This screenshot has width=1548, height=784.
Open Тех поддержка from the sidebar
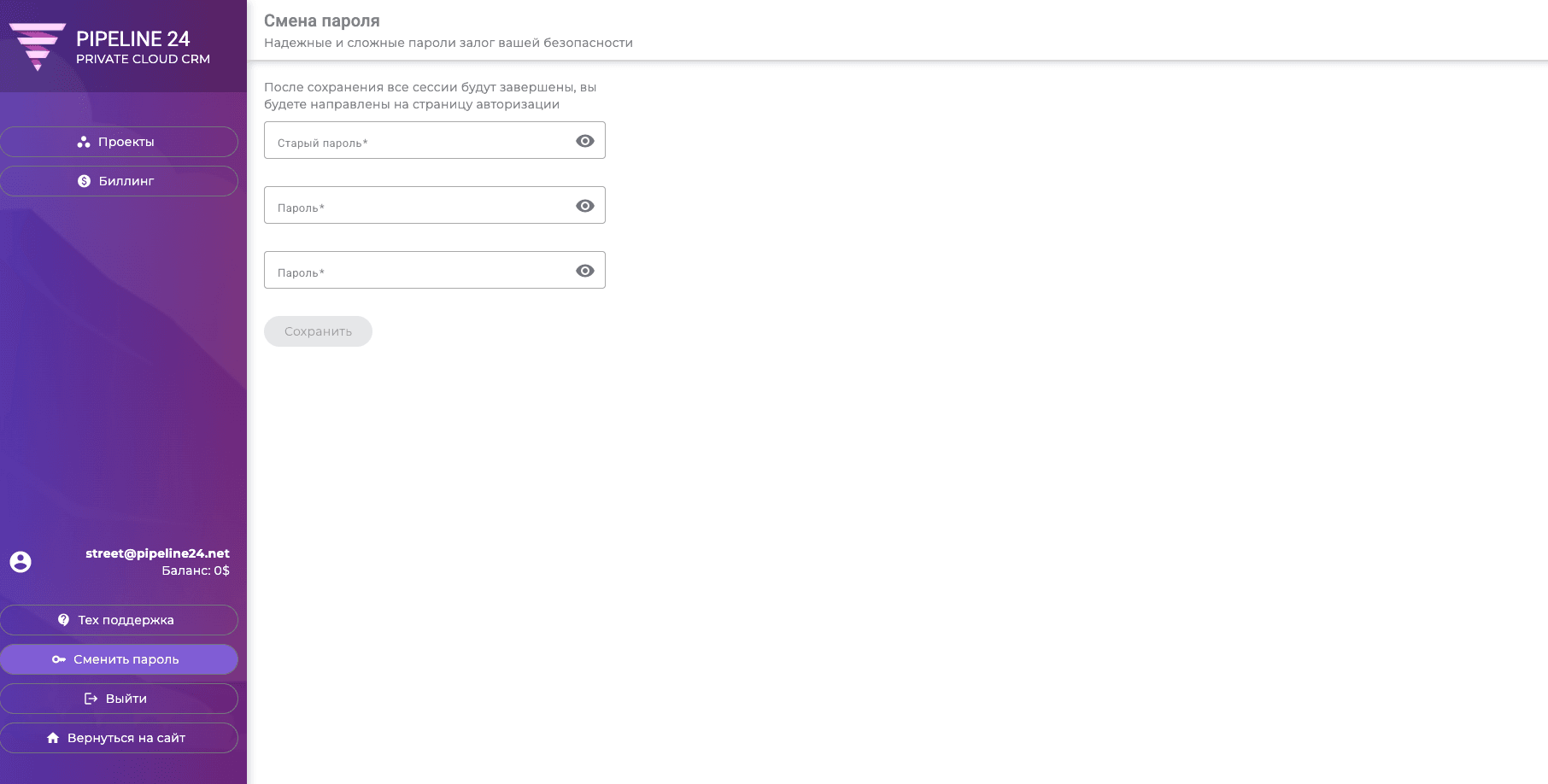[119, 620]
